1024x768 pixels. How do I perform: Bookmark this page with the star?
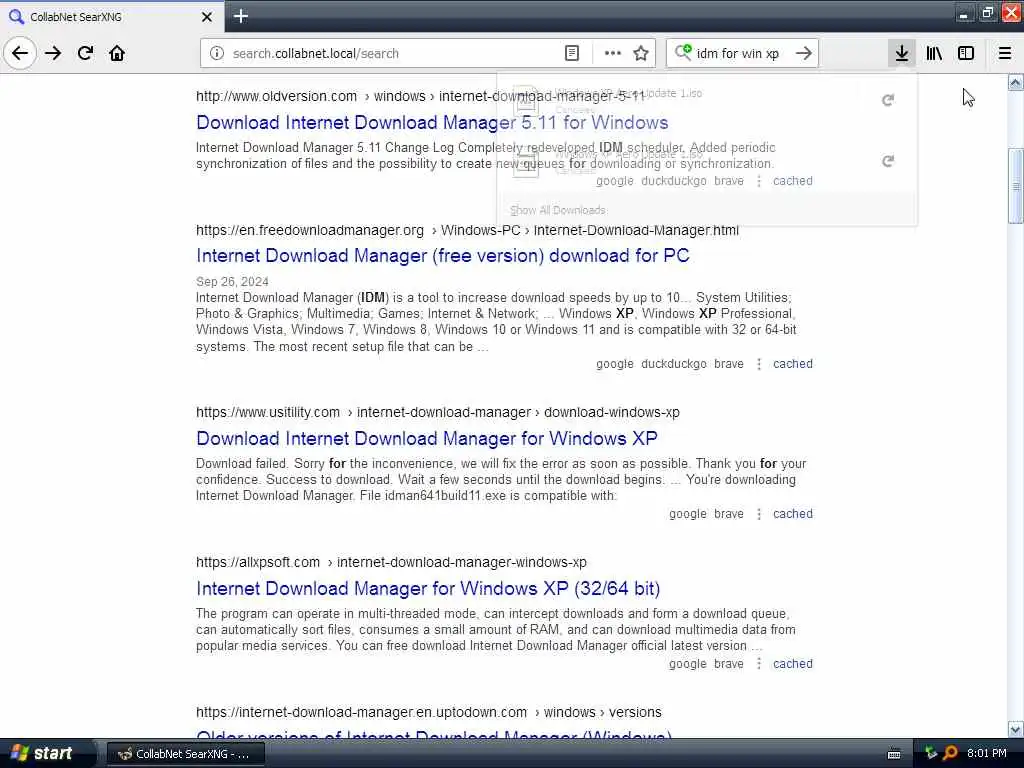pos(641,54)
